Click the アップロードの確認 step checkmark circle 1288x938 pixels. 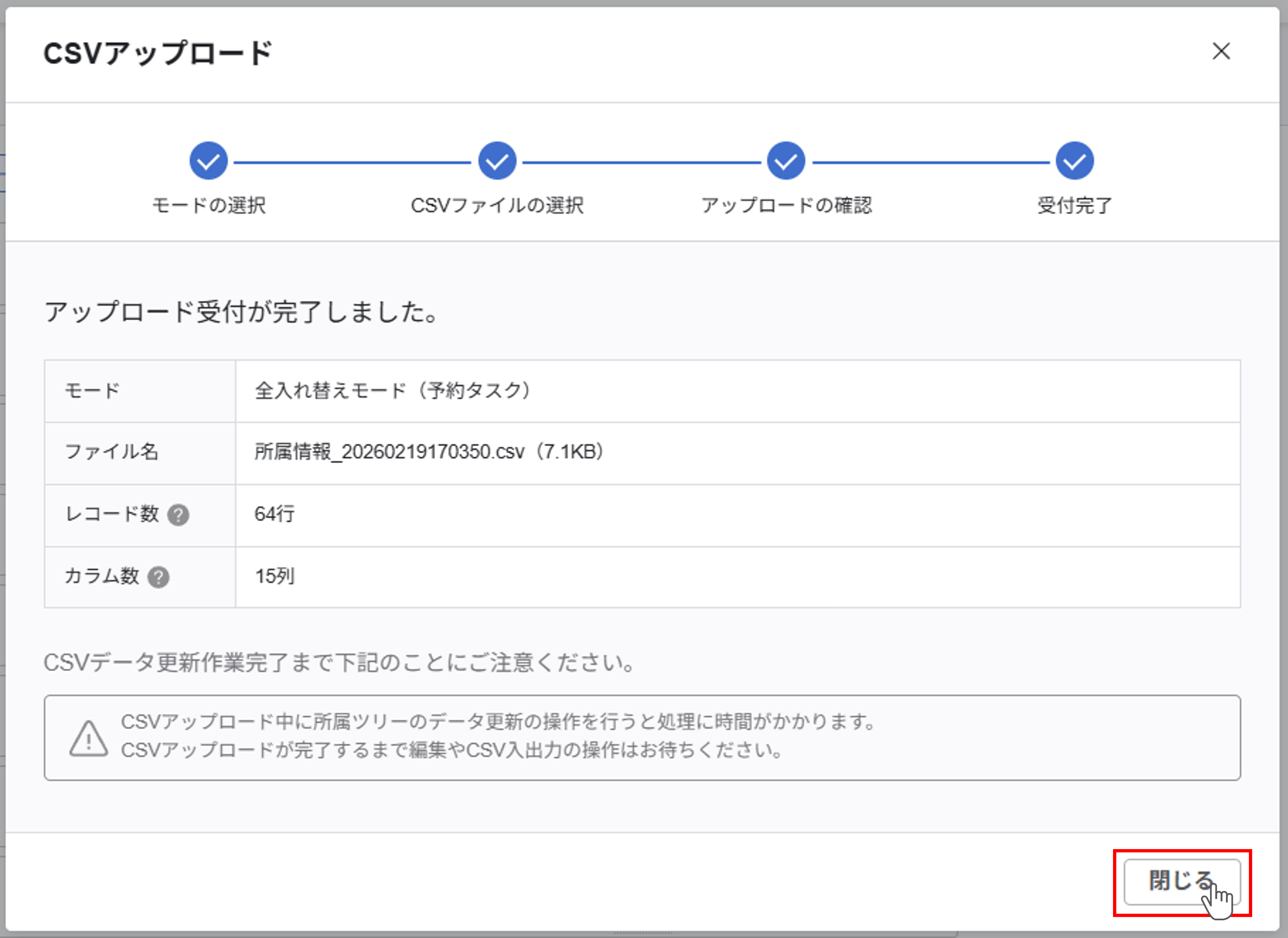click(785, 161)
